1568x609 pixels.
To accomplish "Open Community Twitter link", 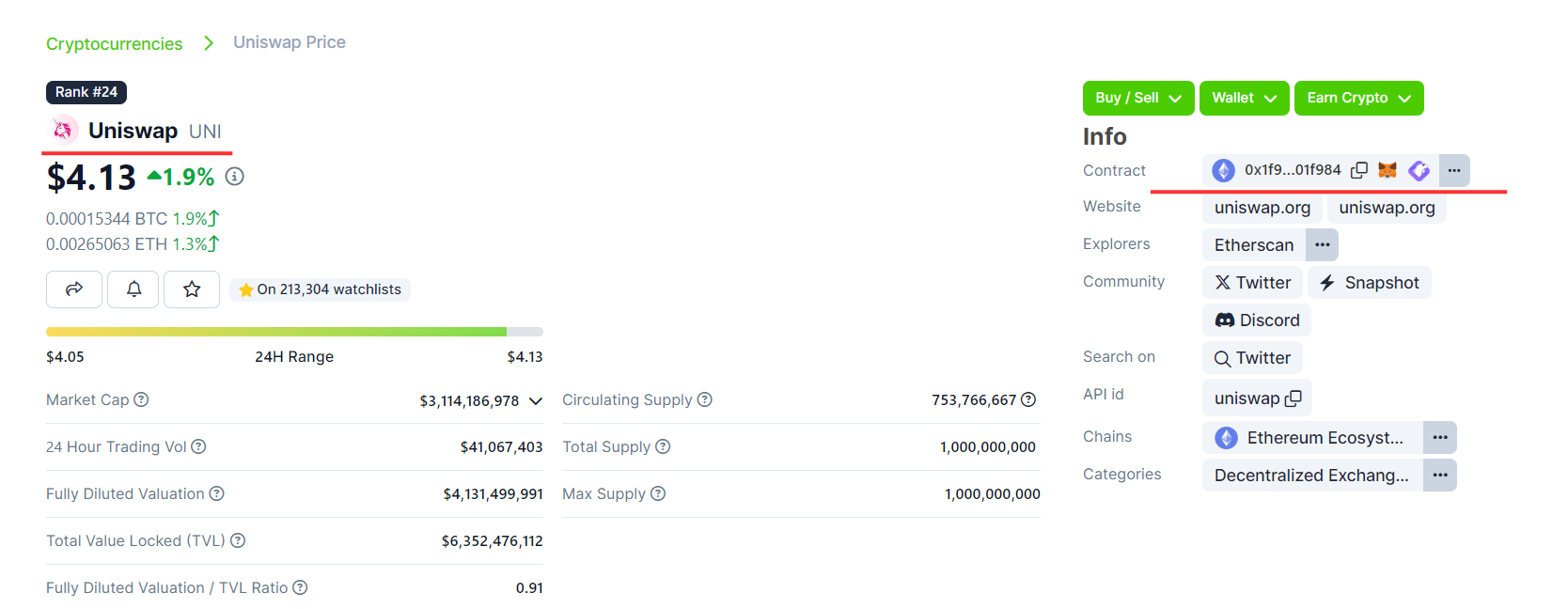I will click(x=1253, y=283).
